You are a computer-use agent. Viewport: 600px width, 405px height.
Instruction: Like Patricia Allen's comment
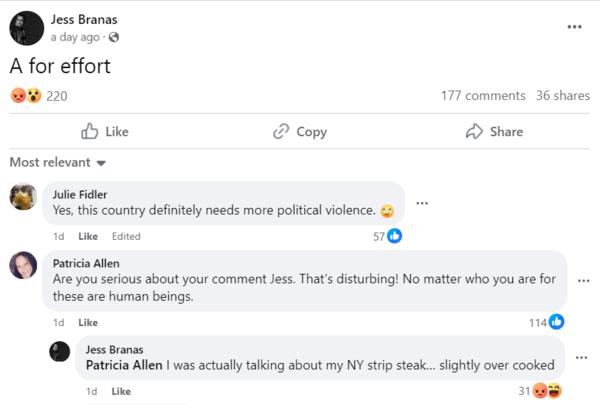coord(88,323)
